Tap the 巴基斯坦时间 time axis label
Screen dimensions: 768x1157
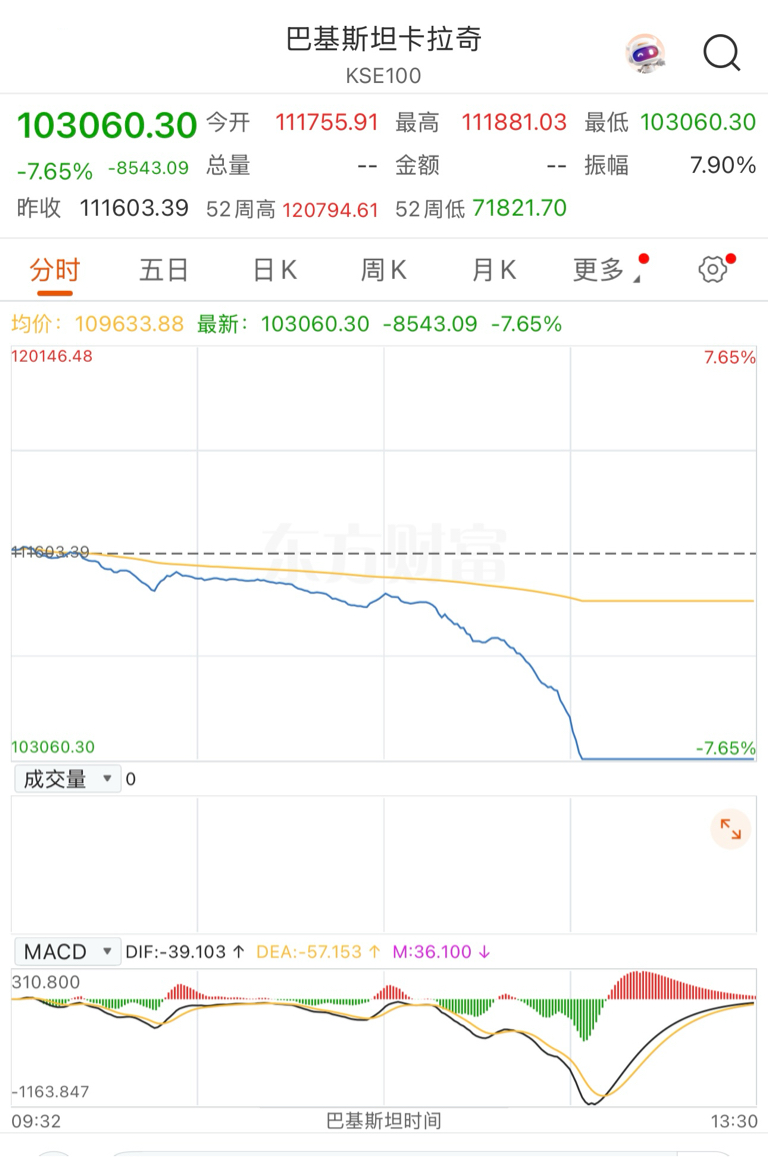point(384,1121)
